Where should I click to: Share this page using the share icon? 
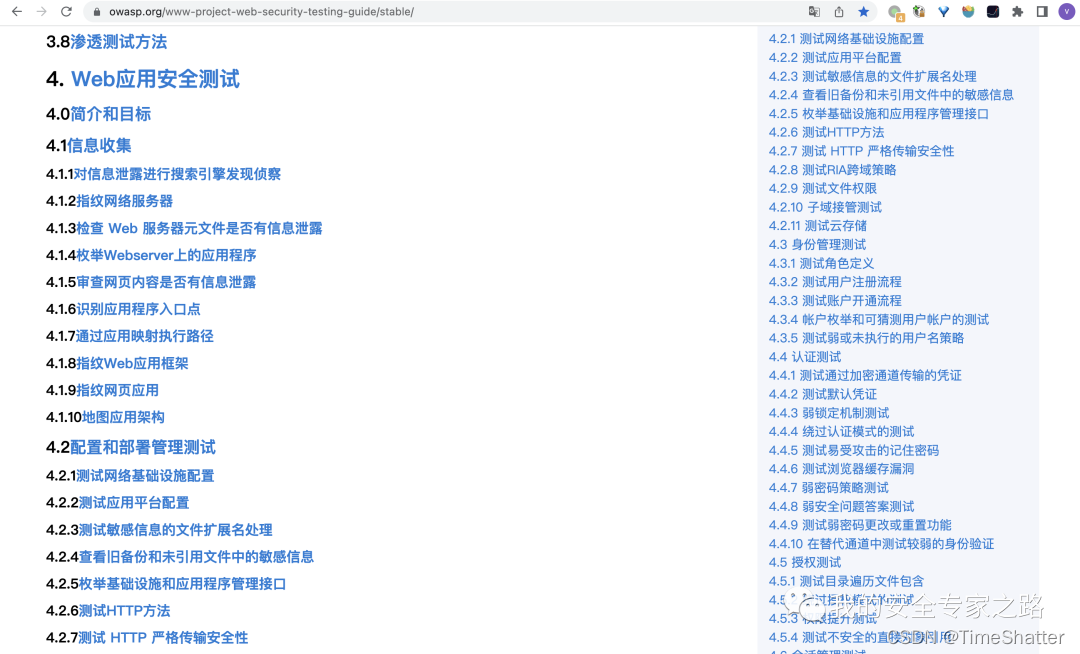coord(839,12)
